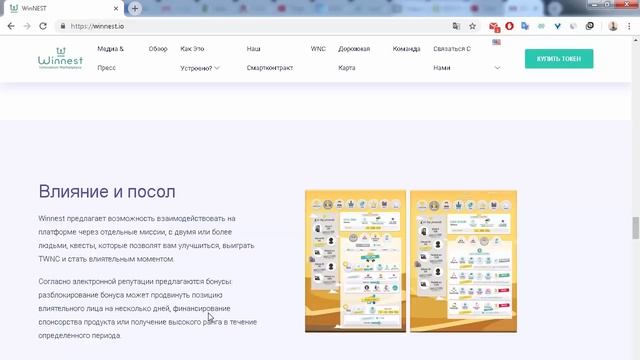Image resolution: width=640 pixels, height=360 pixels.
Task: Open the Chrome three-dot menu
Action: [629, 26]
